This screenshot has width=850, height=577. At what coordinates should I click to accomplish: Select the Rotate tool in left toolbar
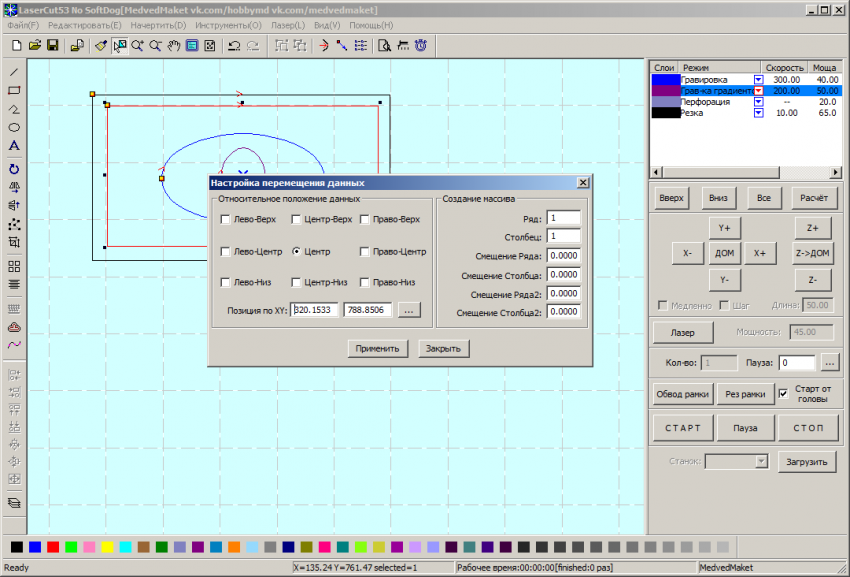[x=14, y=169]
